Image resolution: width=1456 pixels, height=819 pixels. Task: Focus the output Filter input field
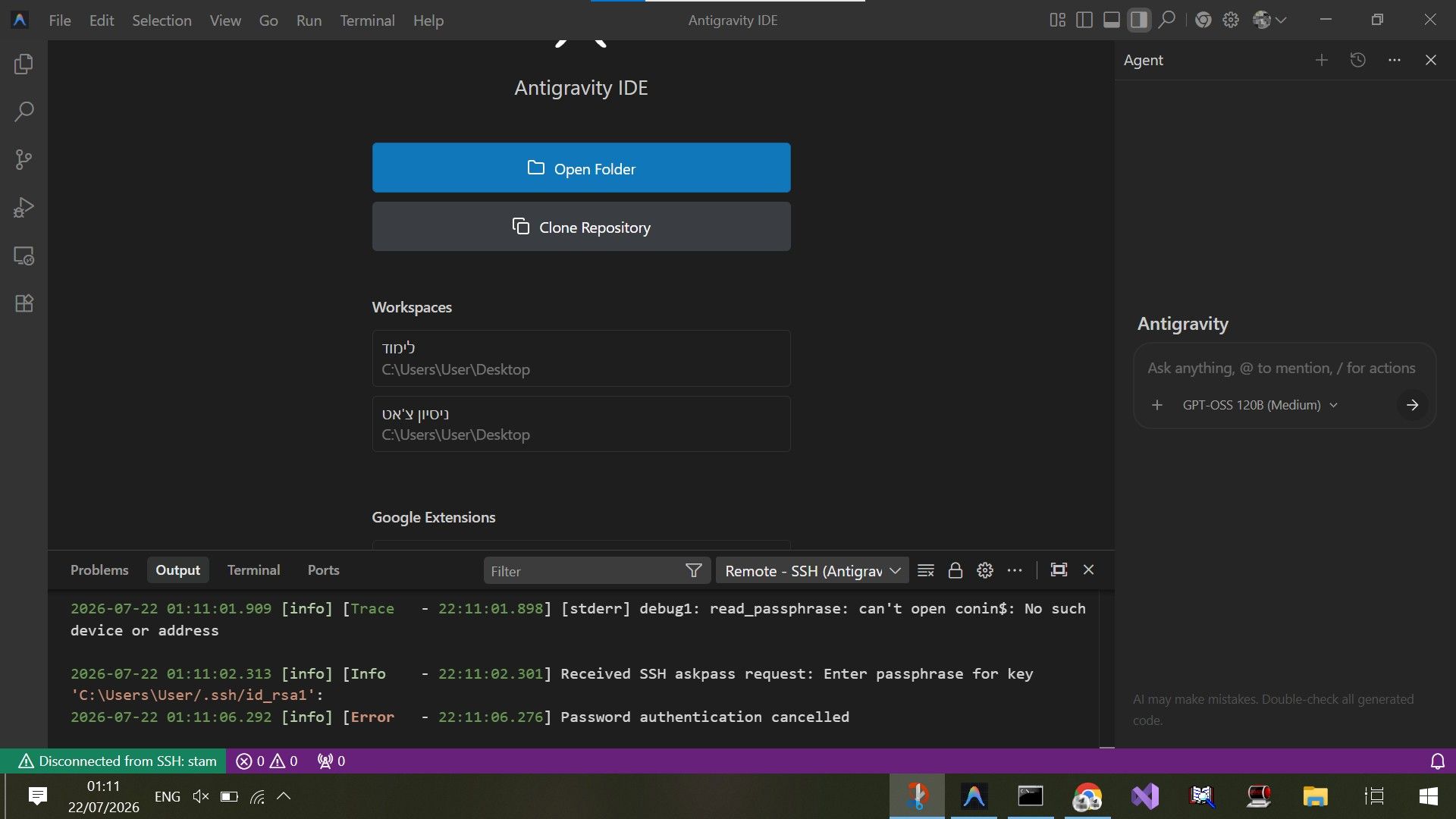(584, 571)
